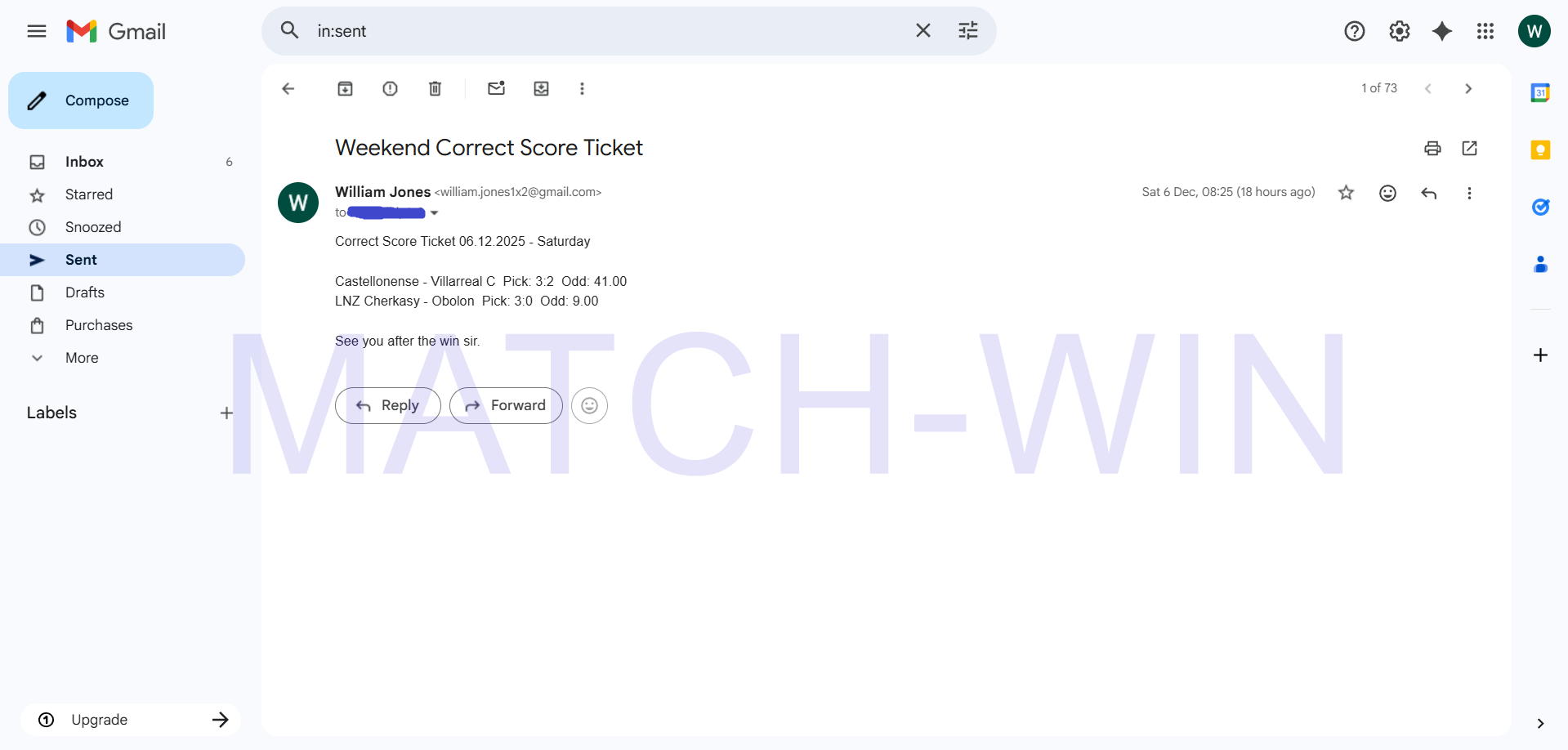Mark the email as unread
The height and width of the screenshot is (750, 1568).
[x=496, y=88]
